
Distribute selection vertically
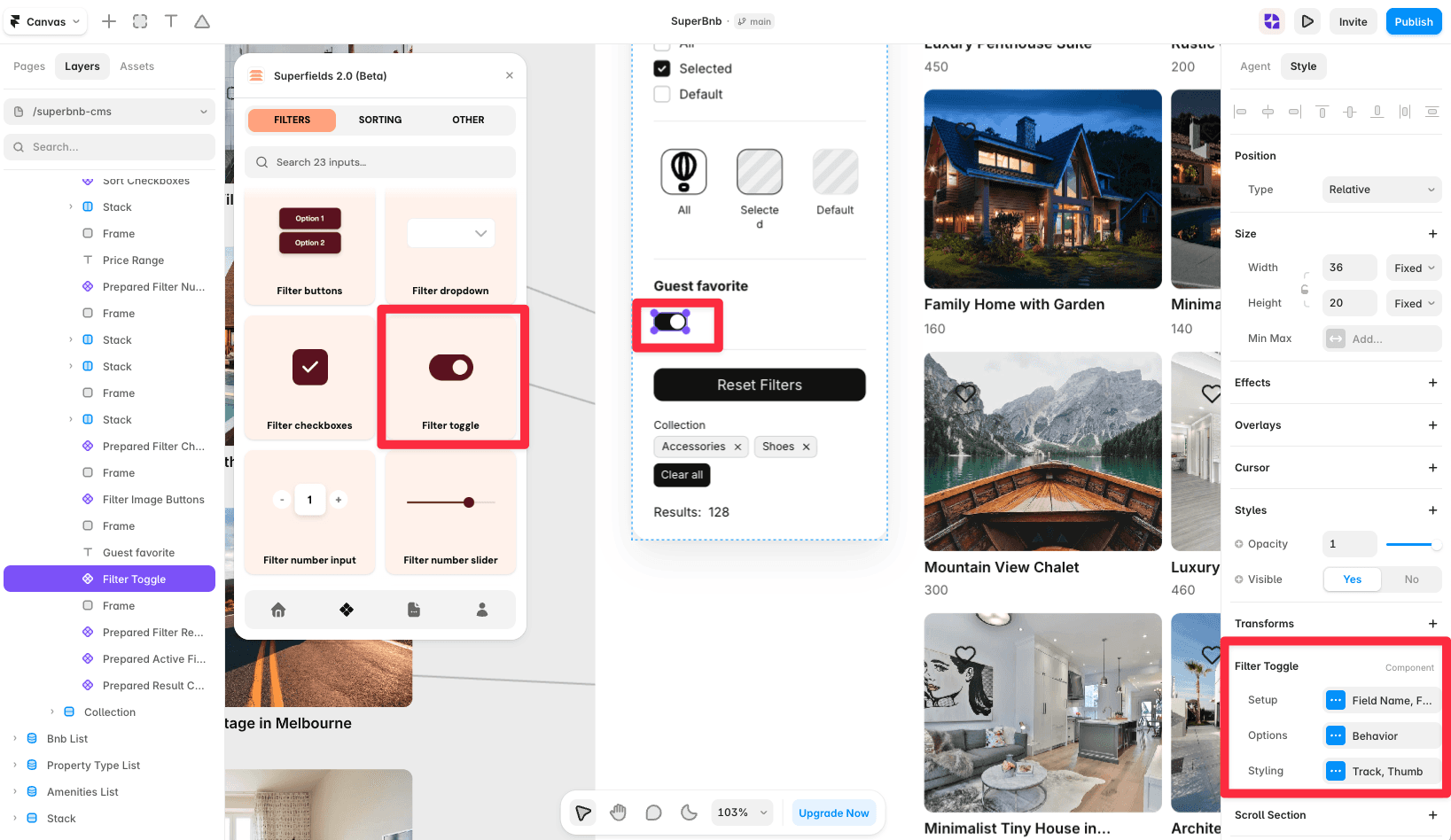1431,112
